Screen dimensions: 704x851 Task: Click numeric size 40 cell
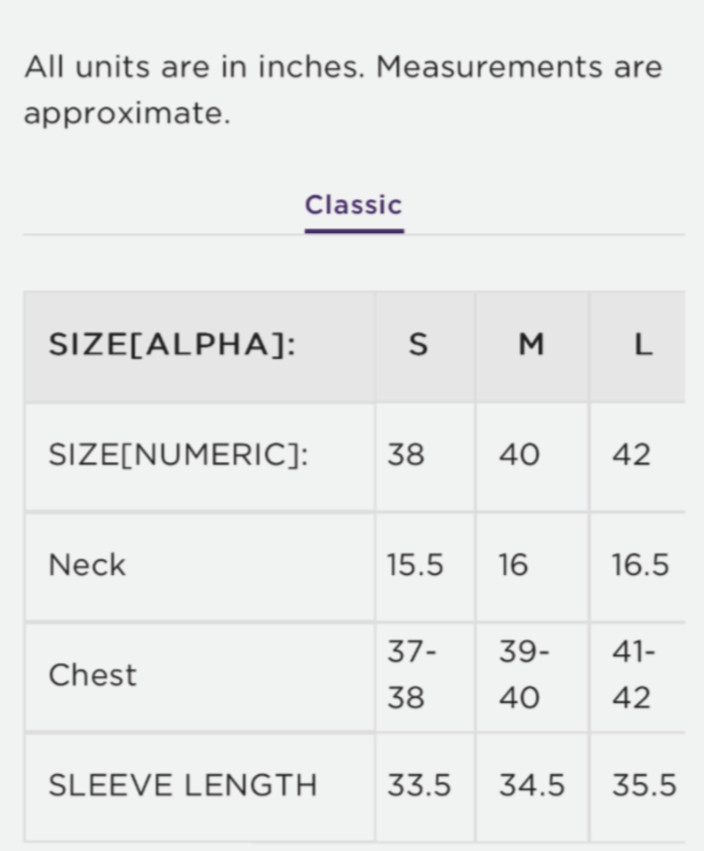click(520, 455)
